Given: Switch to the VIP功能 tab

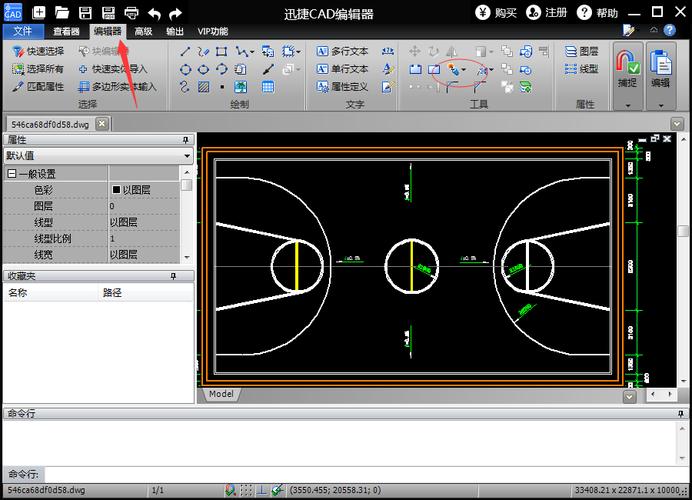Looking at the screenshot, I should coord(213,31).
